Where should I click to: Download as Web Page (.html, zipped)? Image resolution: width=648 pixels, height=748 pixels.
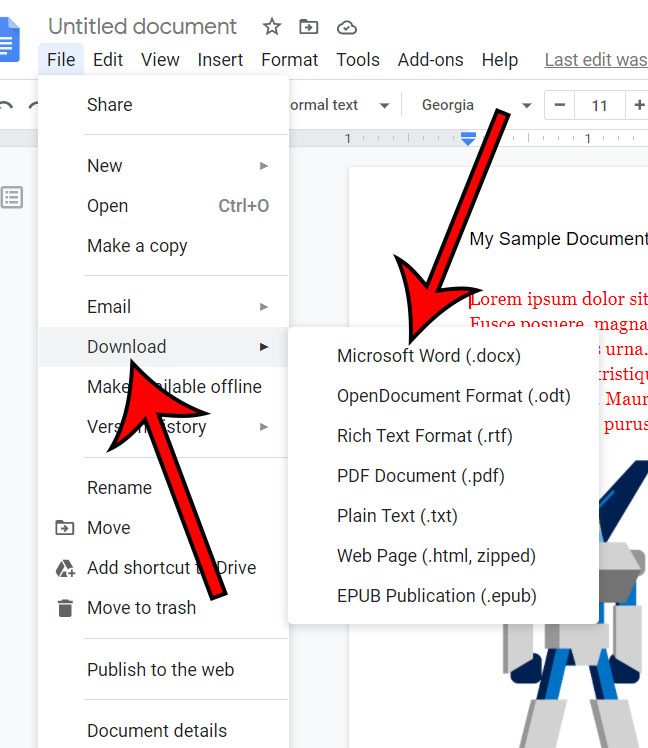(x=443, y=556)
